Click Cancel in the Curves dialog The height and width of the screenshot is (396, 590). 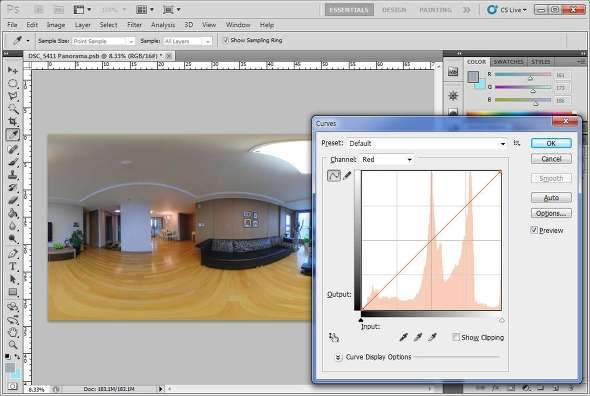pyautogui.click(x=551, y=159)
